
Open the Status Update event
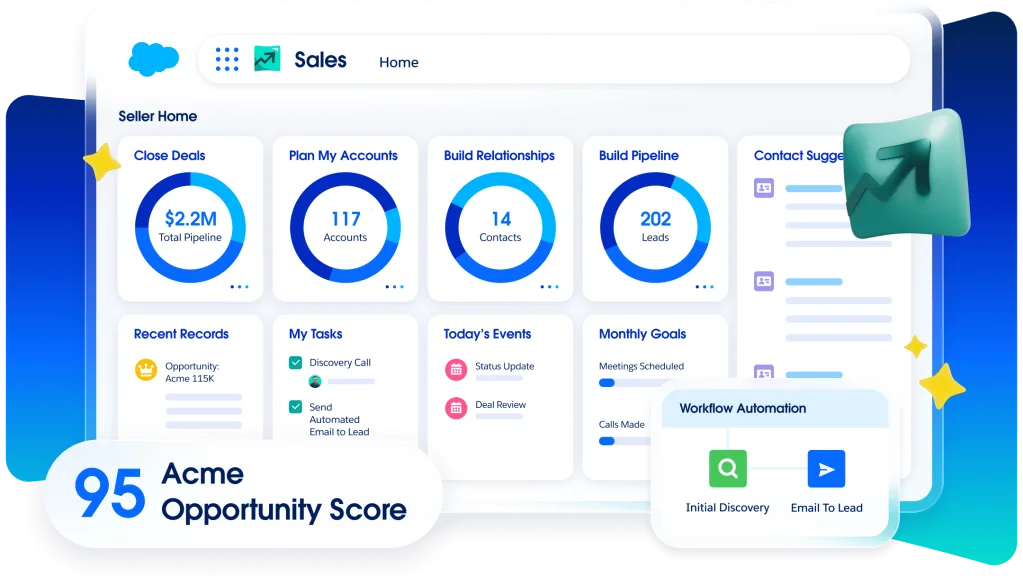point(504,366)
